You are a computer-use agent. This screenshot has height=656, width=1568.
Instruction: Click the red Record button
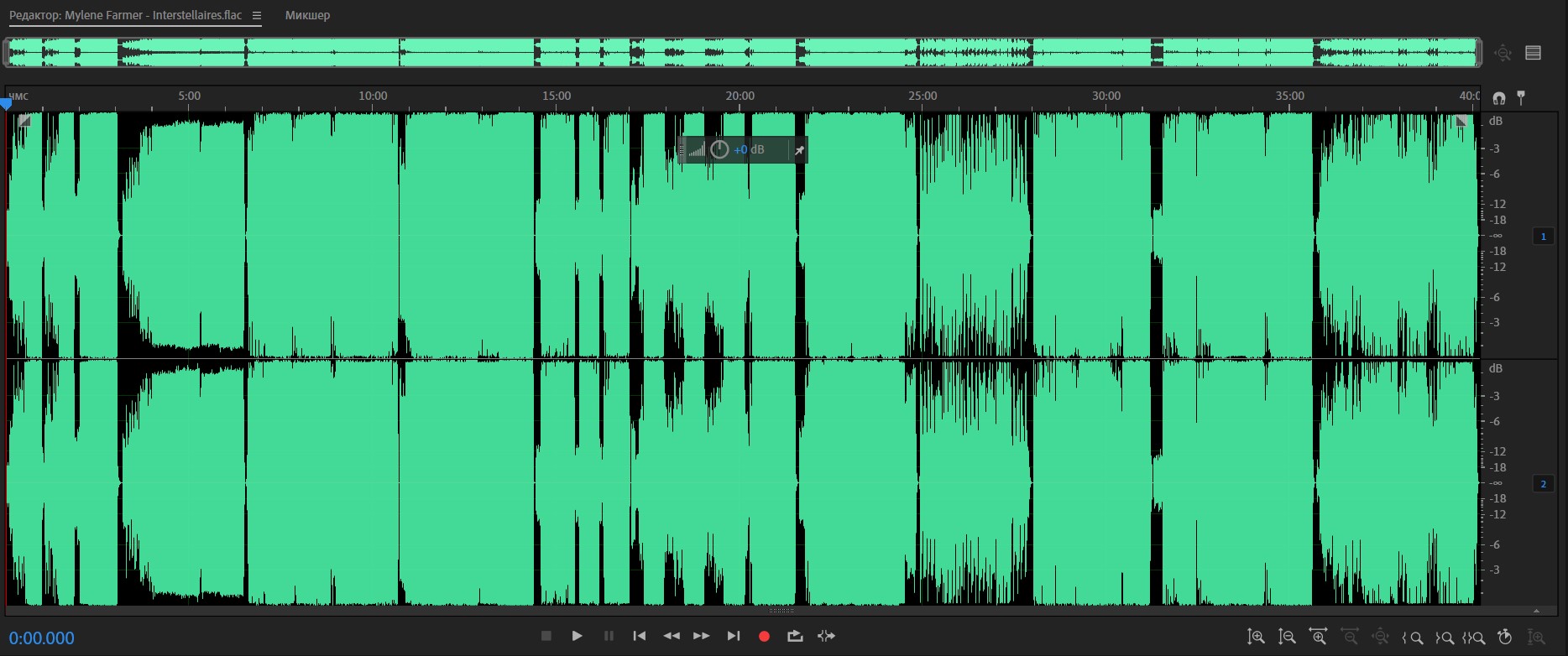tap(764, 637)
